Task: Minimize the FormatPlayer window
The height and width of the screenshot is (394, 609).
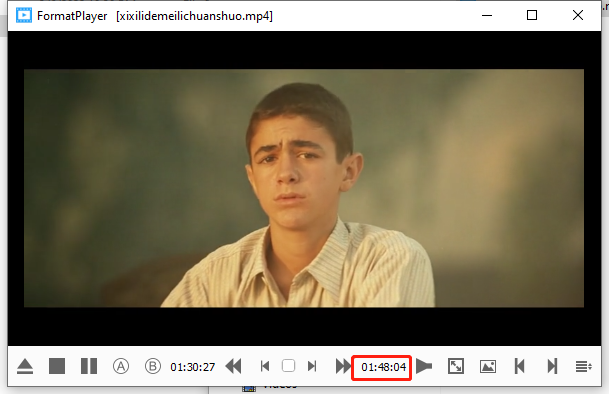Action: pos(487,16)
